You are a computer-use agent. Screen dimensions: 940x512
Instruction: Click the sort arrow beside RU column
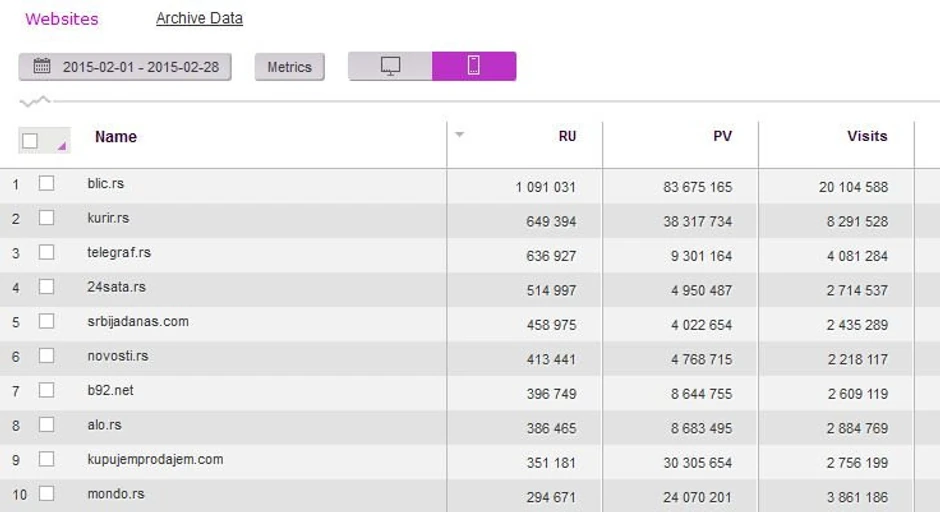click(459, 135)
